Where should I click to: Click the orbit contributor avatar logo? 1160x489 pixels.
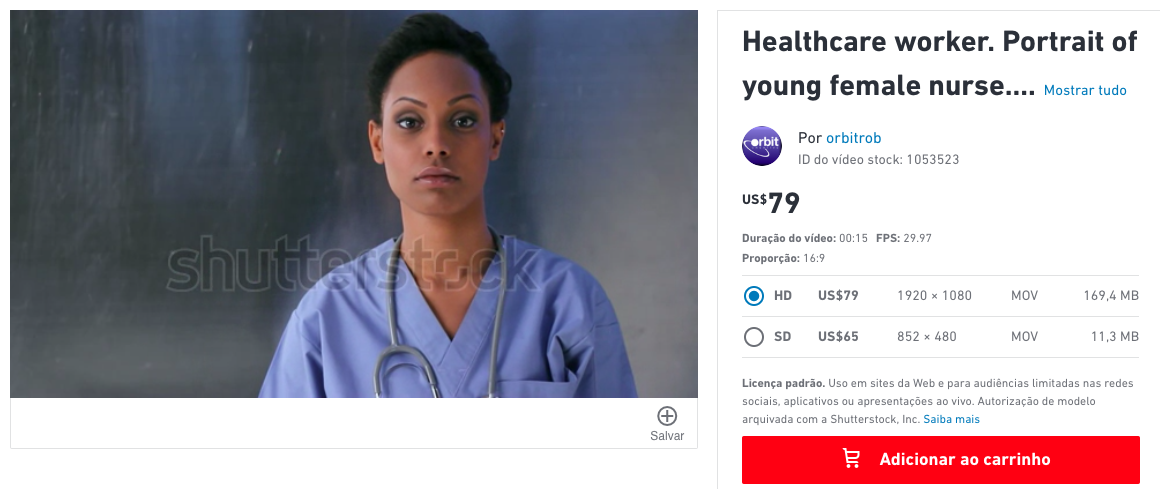click(761, 146)
